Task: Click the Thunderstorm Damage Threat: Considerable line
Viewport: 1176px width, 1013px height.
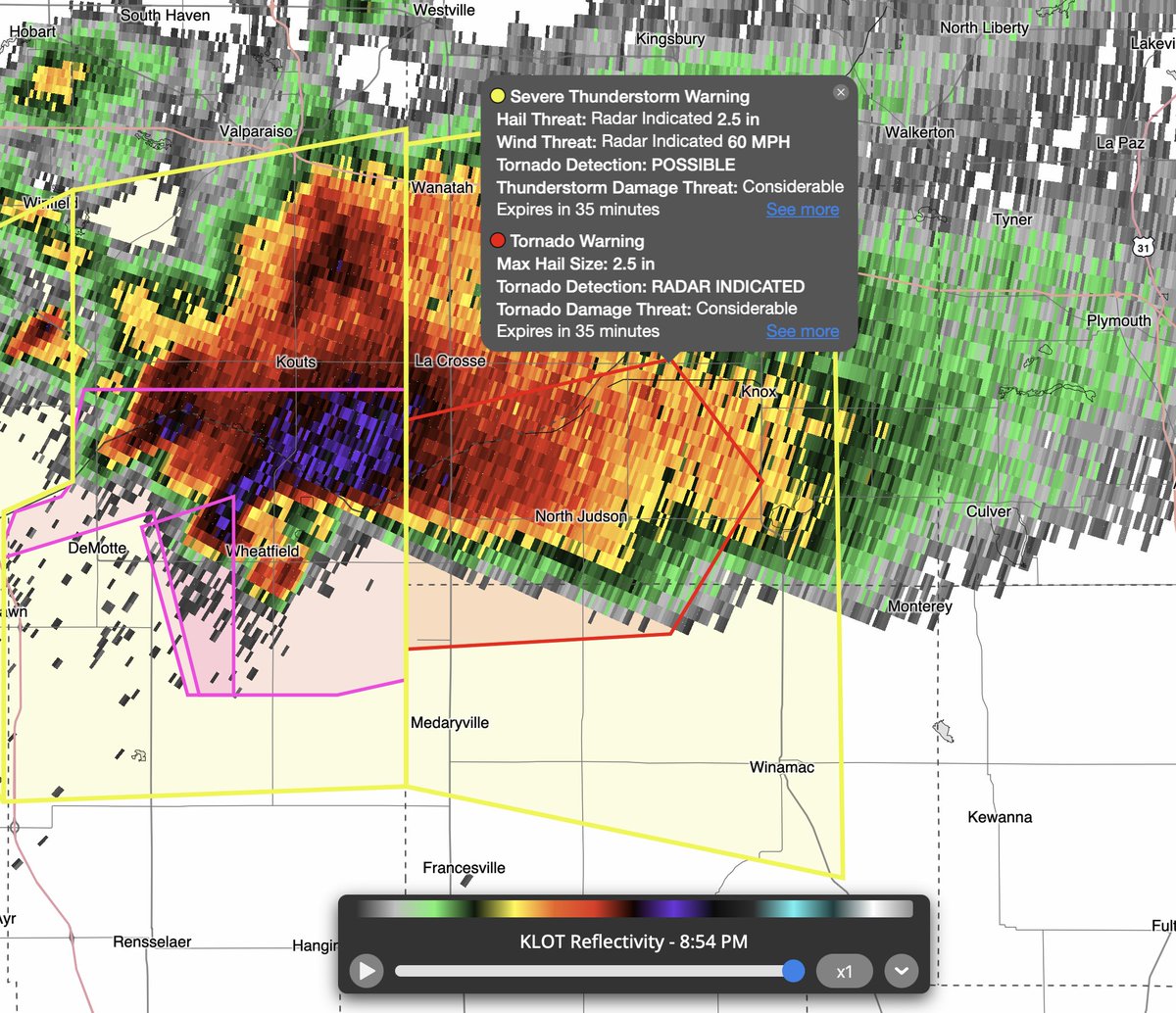Action: point(670,186)
